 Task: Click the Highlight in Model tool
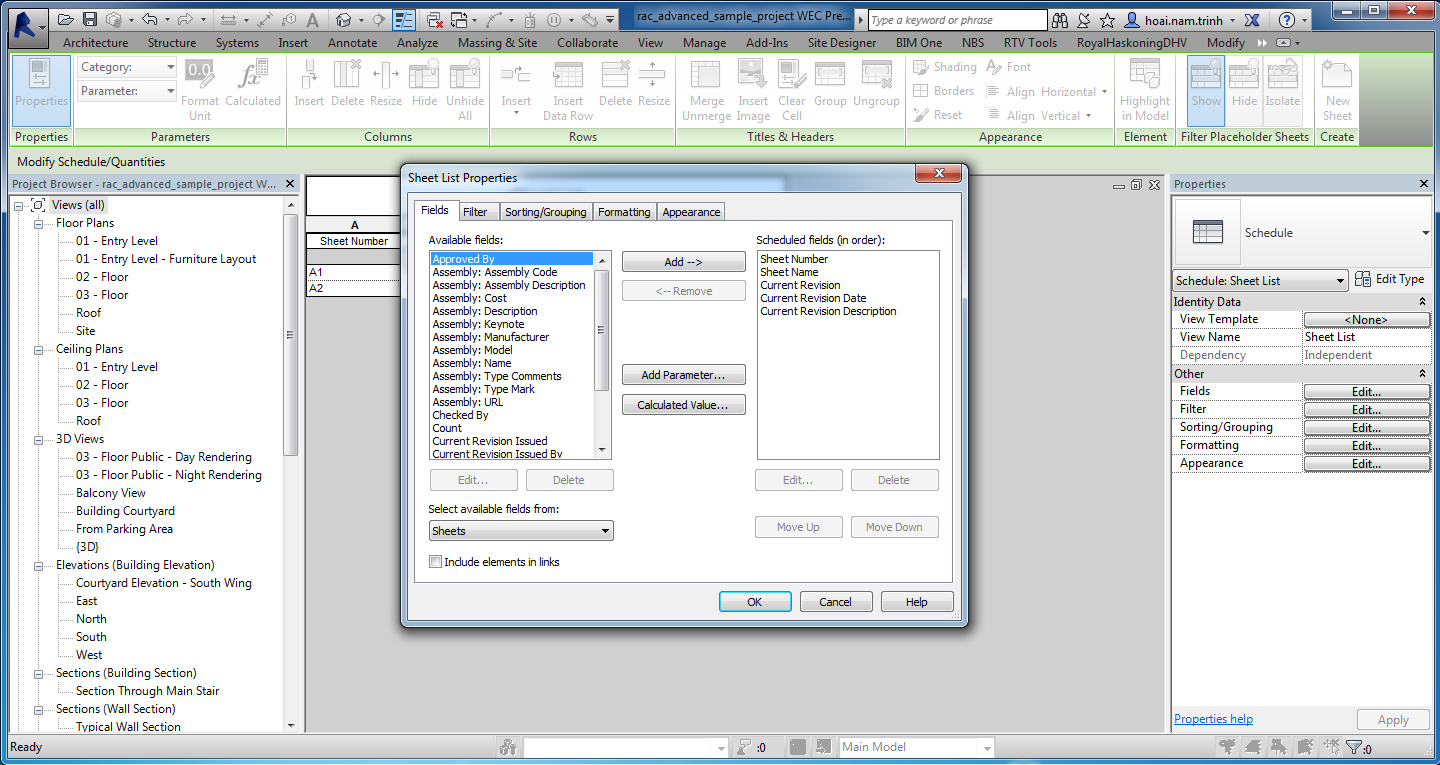(x=1144, y=90)
